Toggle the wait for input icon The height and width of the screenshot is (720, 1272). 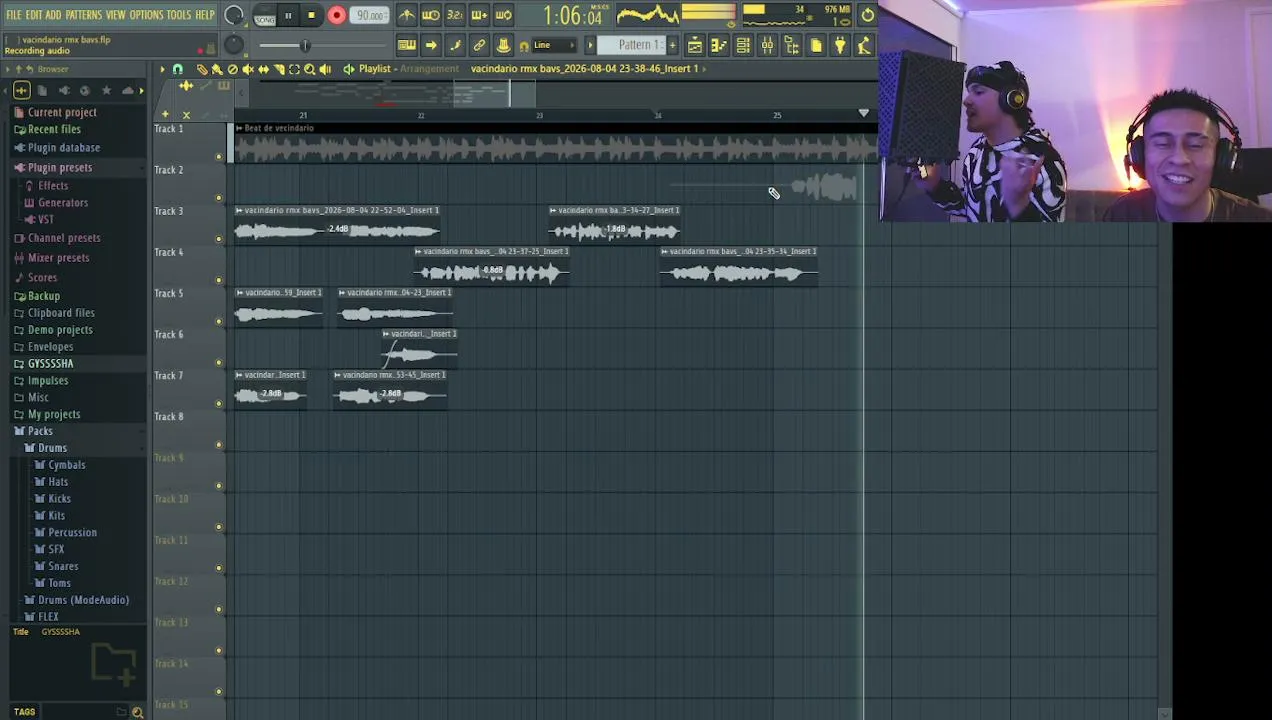(x=431, y=15)
